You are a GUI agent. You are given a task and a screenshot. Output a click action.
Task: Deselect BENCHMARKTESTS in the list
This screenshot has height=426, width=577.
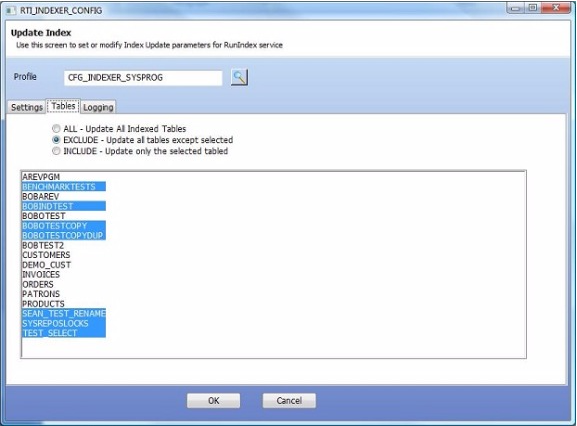coord(64,187)
